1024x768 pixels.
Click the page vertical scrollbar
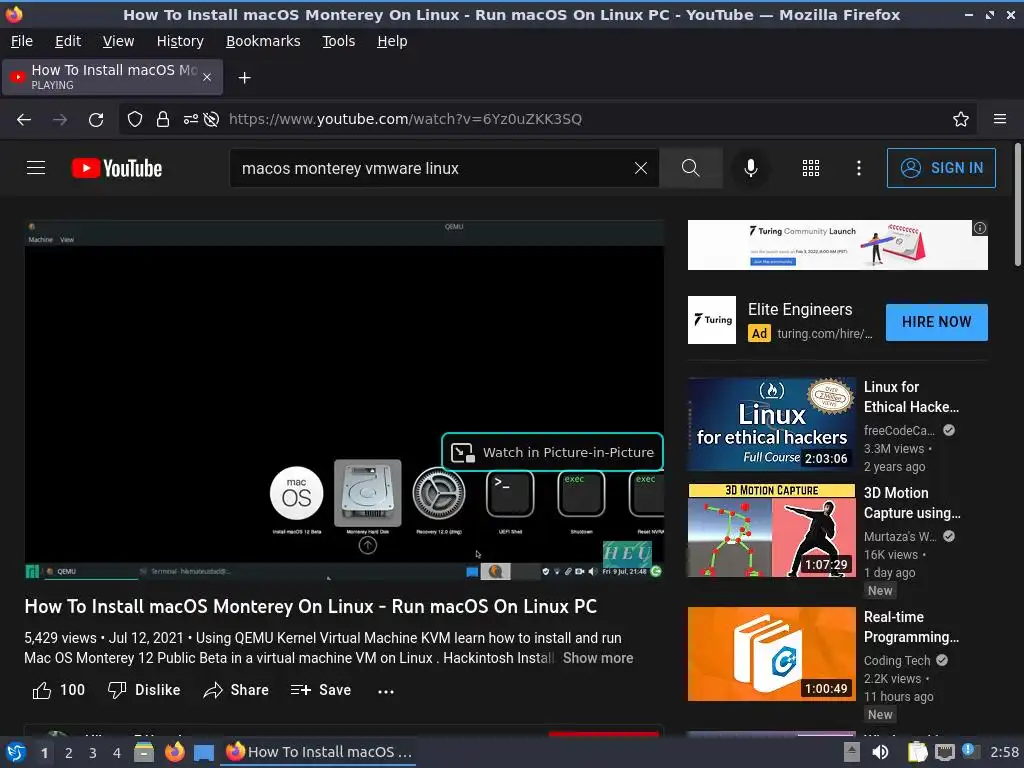click(1017, 204)
